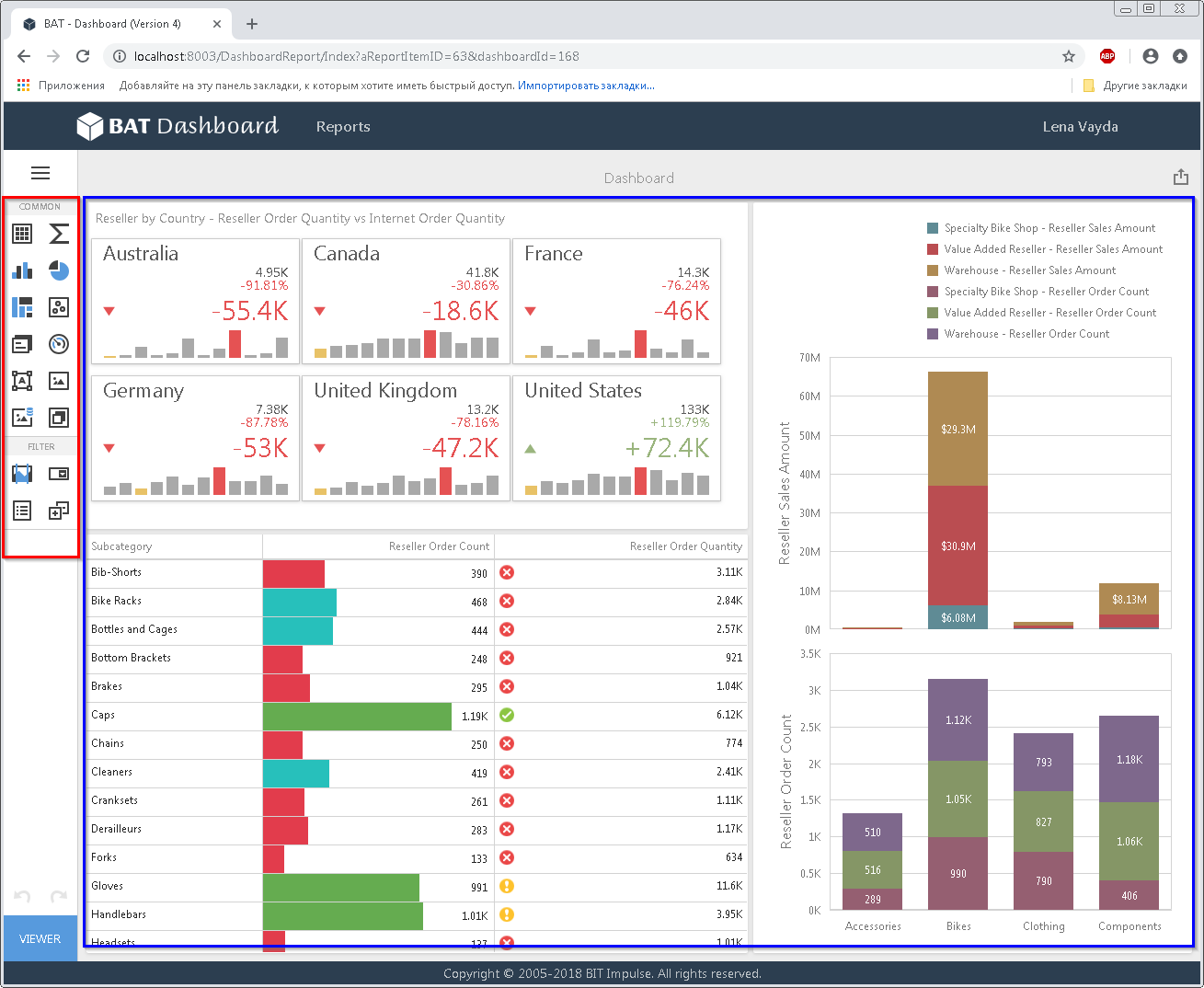This screenshot has height=988, width=1204.
Task: Add a Gauge item to dashboard
Action: click(59, 344)
